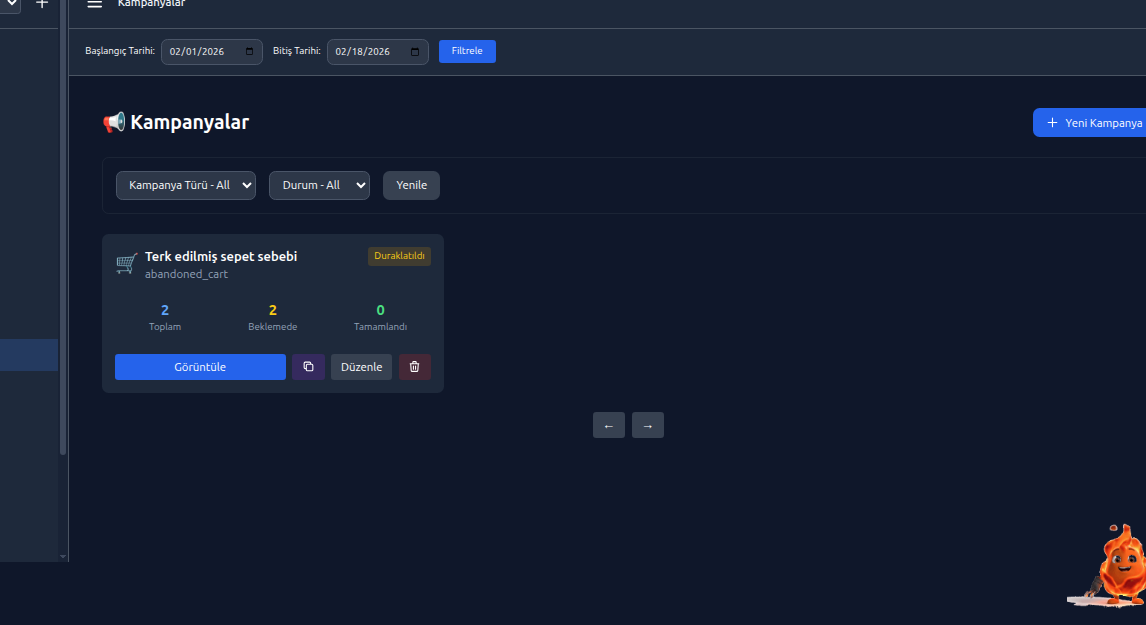This screenshot has width=1146, height=625.
Task: Click the Tamamlandı counter on the campaign card
Action: coord(380,317)
